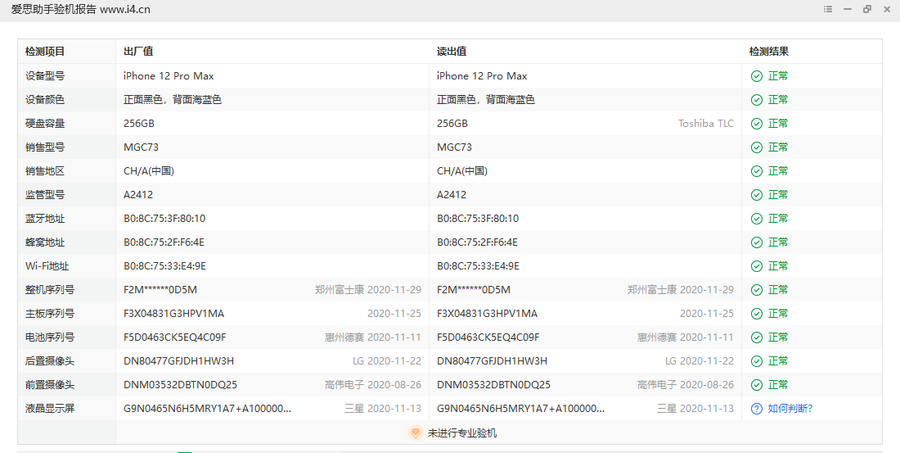Click the green check icon for 电池序列号
This screenshot has width=900, height=453.
tap(757, 337)
